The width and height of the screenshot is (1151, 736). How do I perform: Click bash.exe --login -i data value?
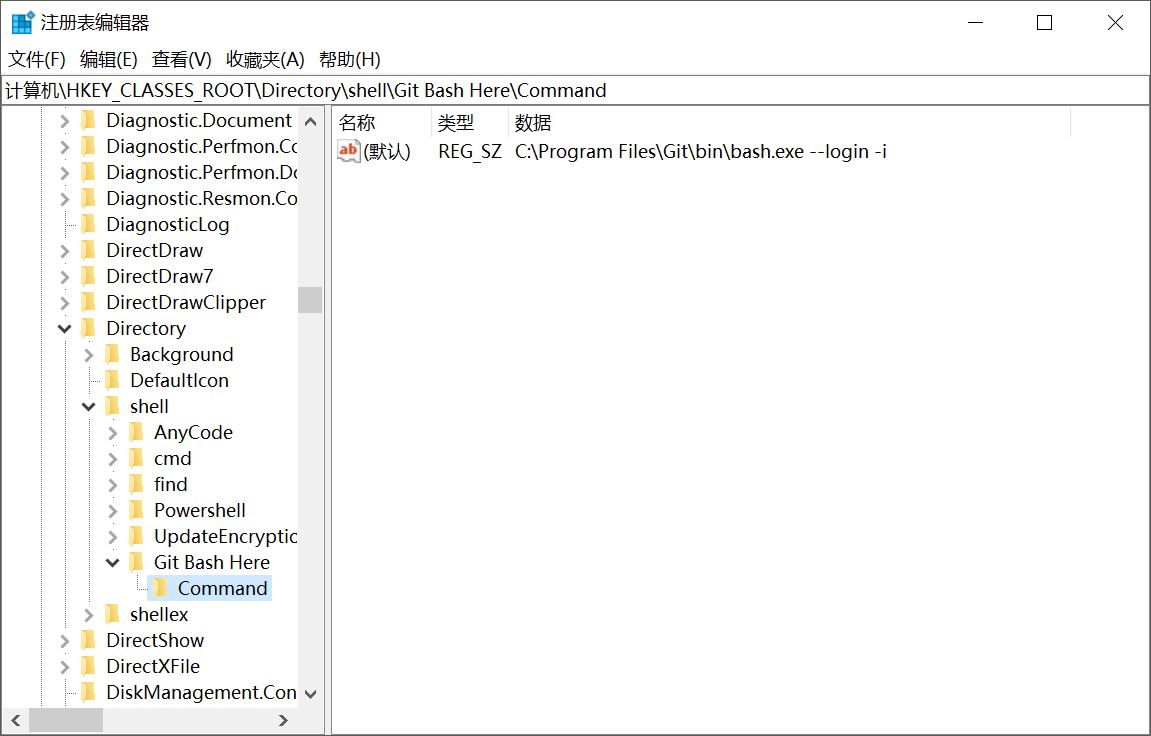point(700,151)
